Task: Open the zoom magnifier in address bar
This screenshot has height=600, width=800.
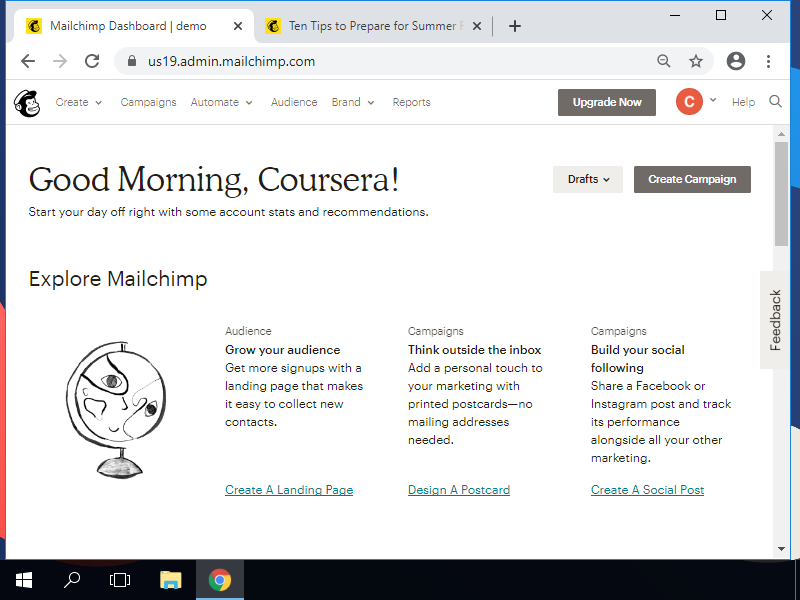Action: tap(663, 61)
